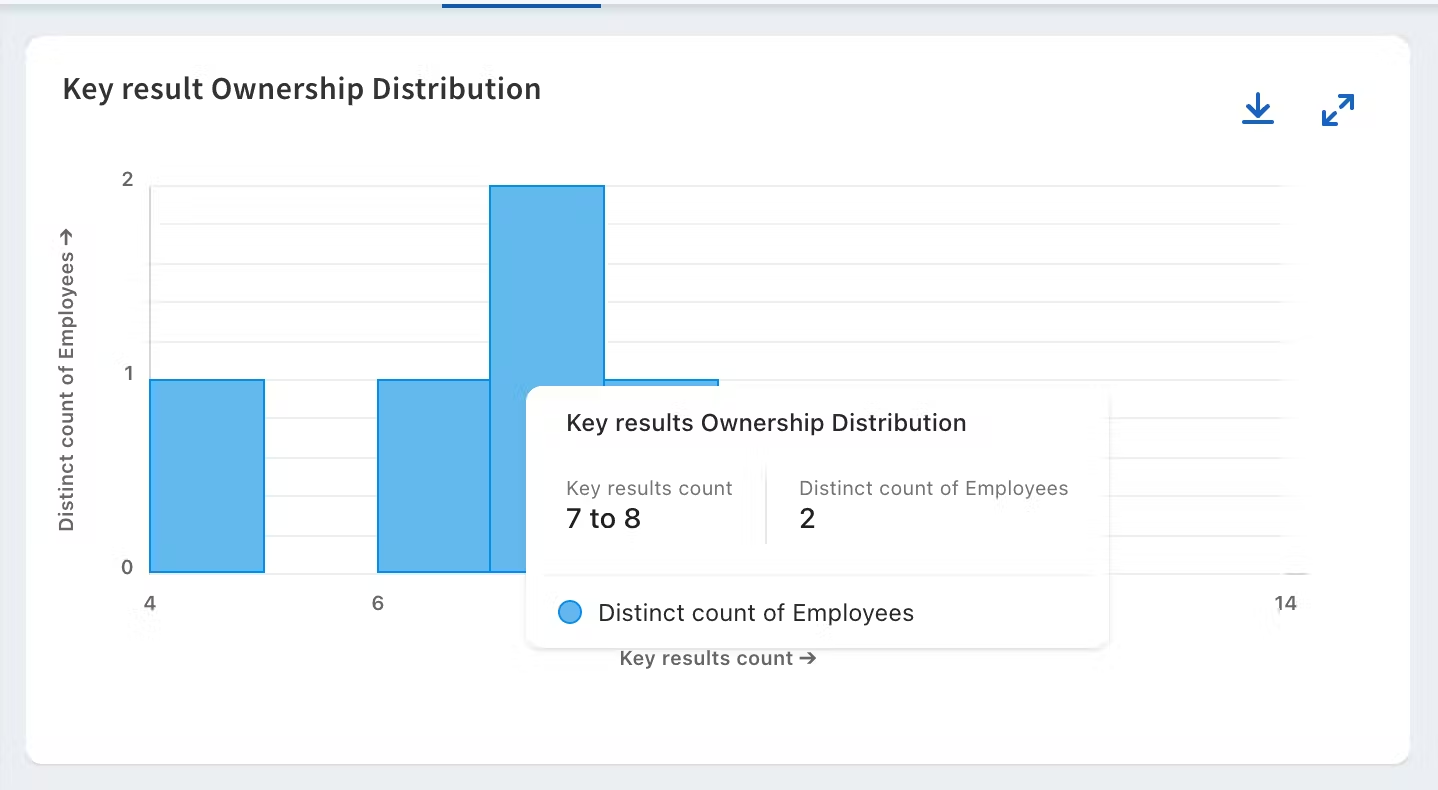Click the 'Key result Ownership Distribution' card title
This screenshot has height=790, width=1438.
tap(301, 89)
